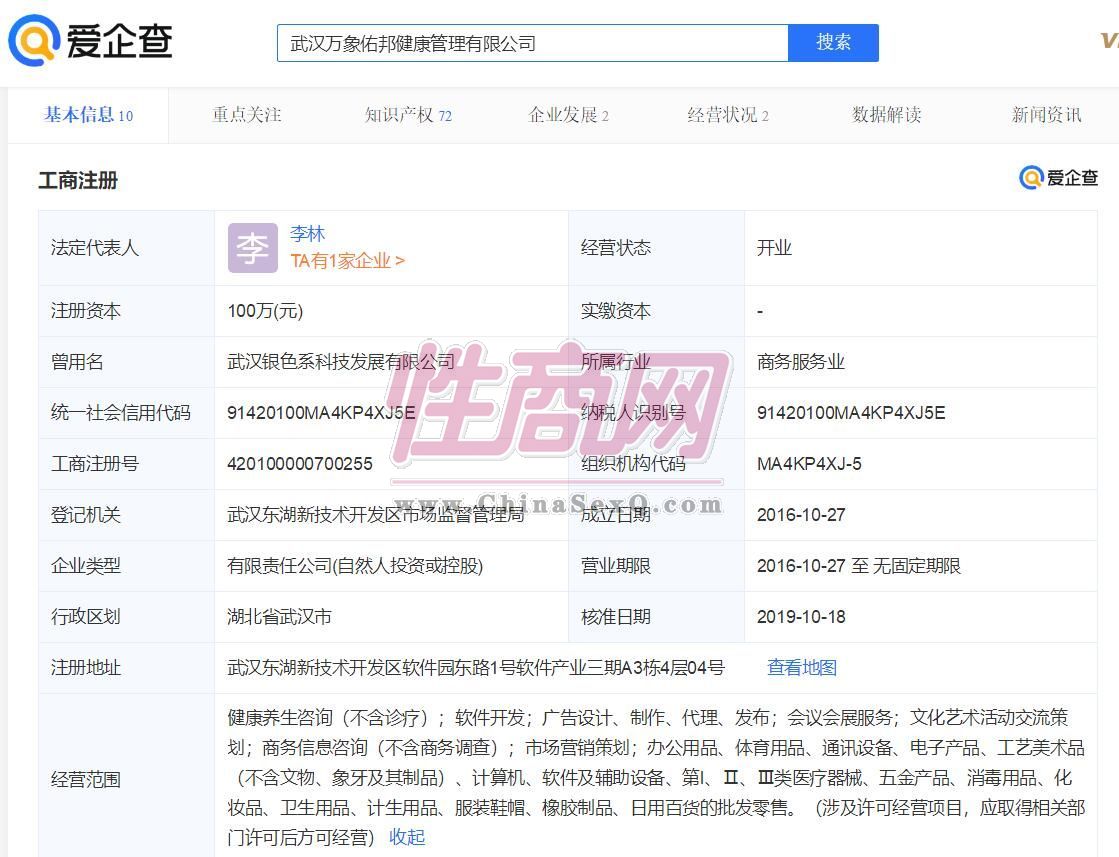
Task: Expand the TA有1家企业 link
Action: [x=347, y=261]
